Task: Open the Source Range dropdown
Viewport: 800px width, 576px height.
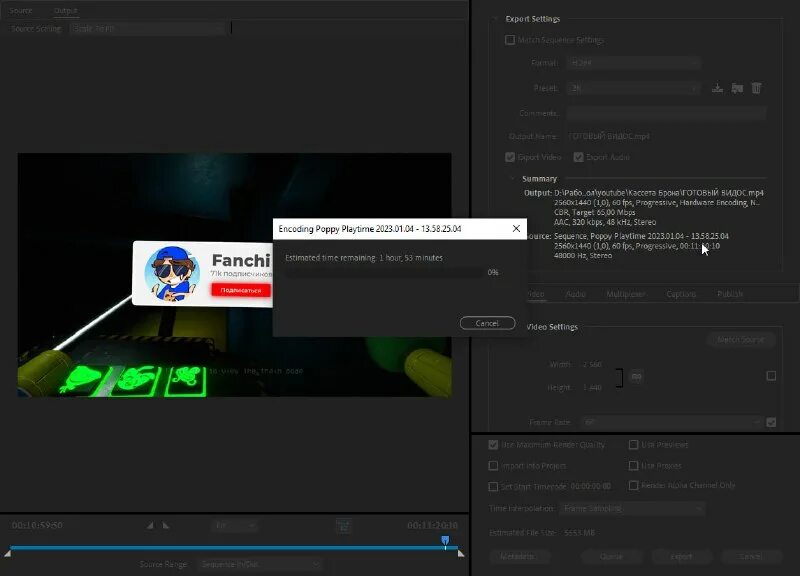Action: coord(260,564)
